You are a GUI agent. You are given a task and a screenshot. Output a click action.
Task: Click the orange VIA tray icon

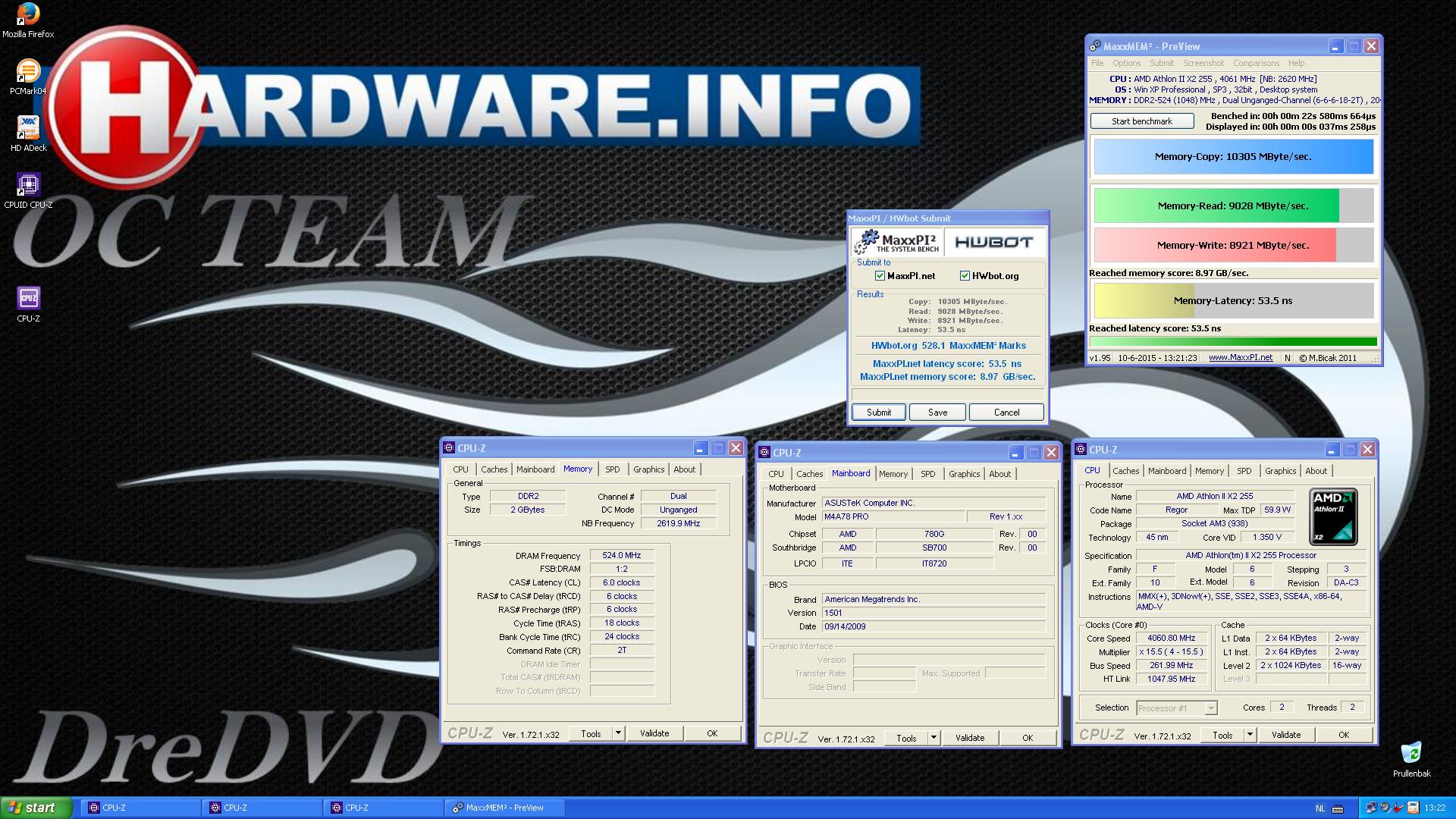click(x=1413, y=808)
